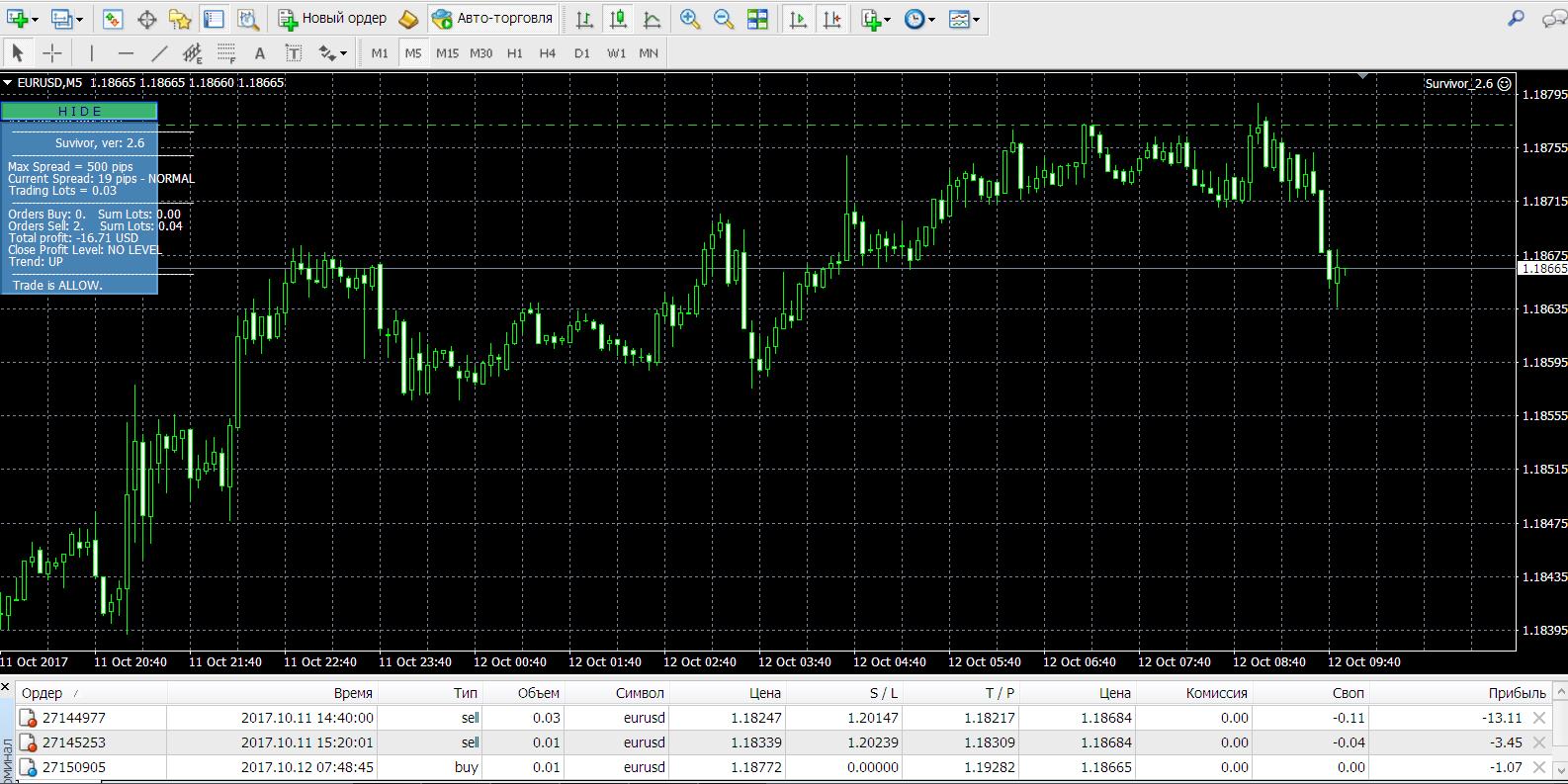Switch to the M30 timeframe
The image size is (1568, 784).
pos(480,53)
